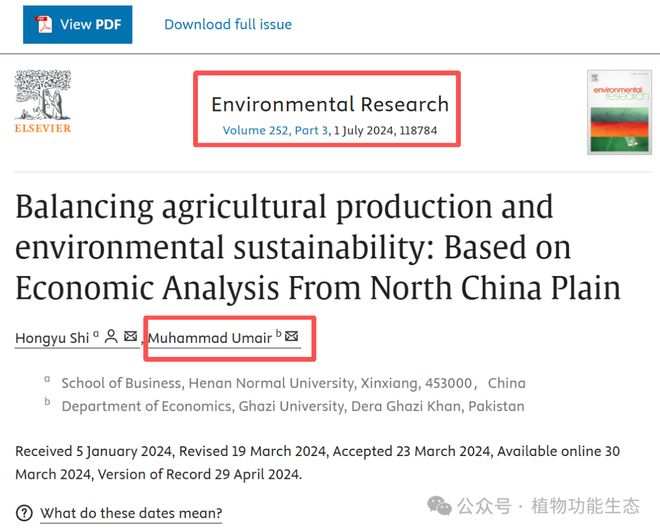Click the WeChat logo icon in watermark
This screenshot has width=660, height=532.
click(441, 505)
